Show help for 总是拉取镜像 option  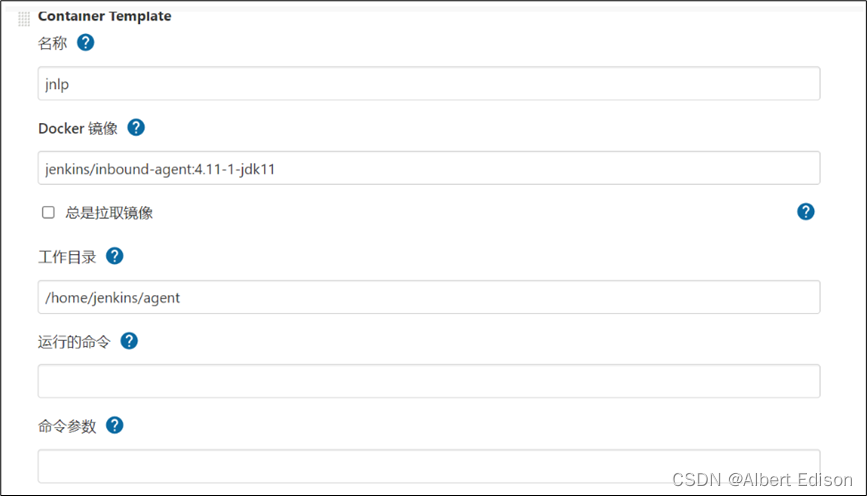point(806,211)
